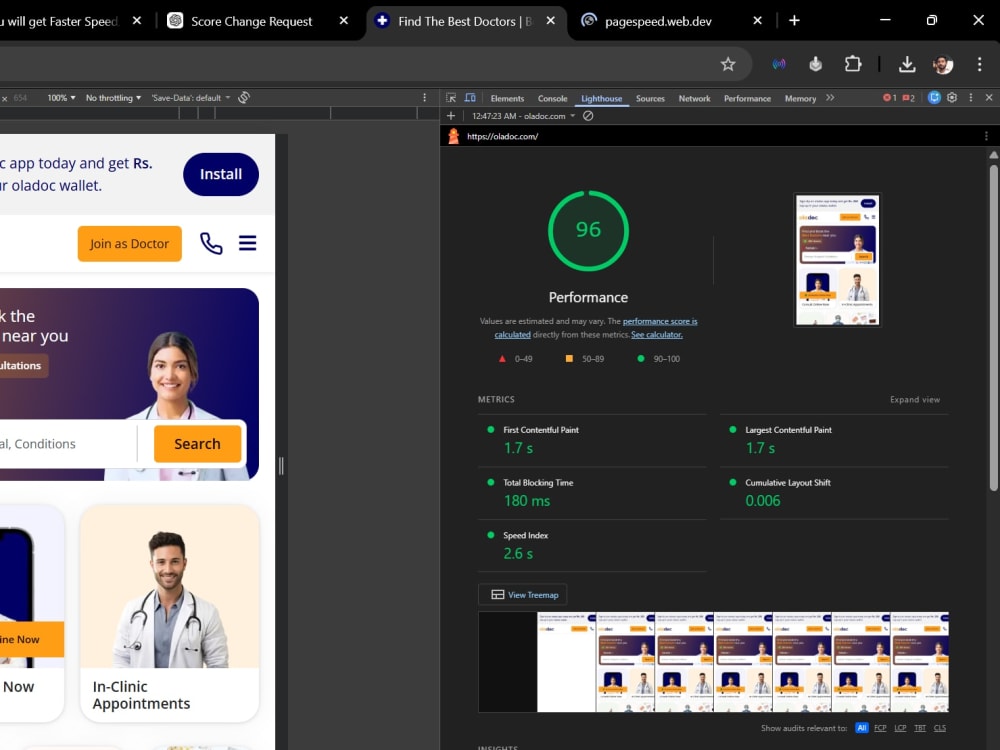Image resolution: width=1000 pixels, height=750 pixels.
Task: Click Join as Doctor button
Action: point(129,244)
